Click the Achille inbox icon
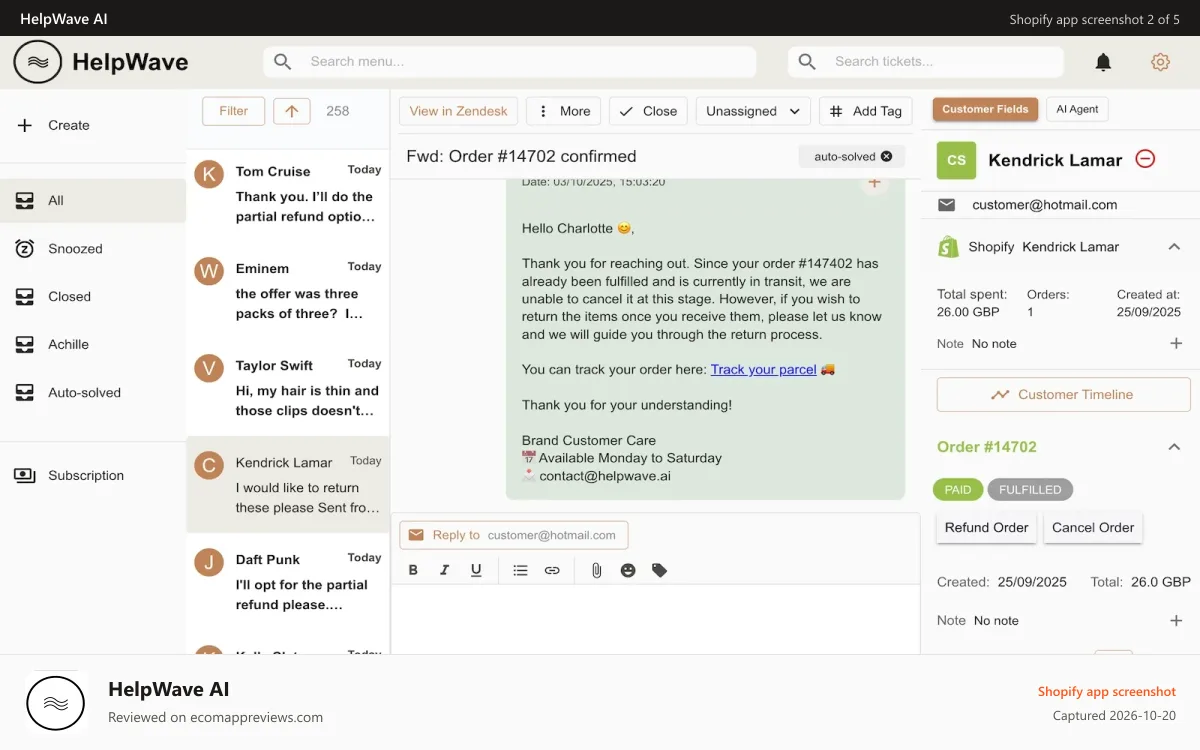This screenshot has height=750, width=1200. 25,344
